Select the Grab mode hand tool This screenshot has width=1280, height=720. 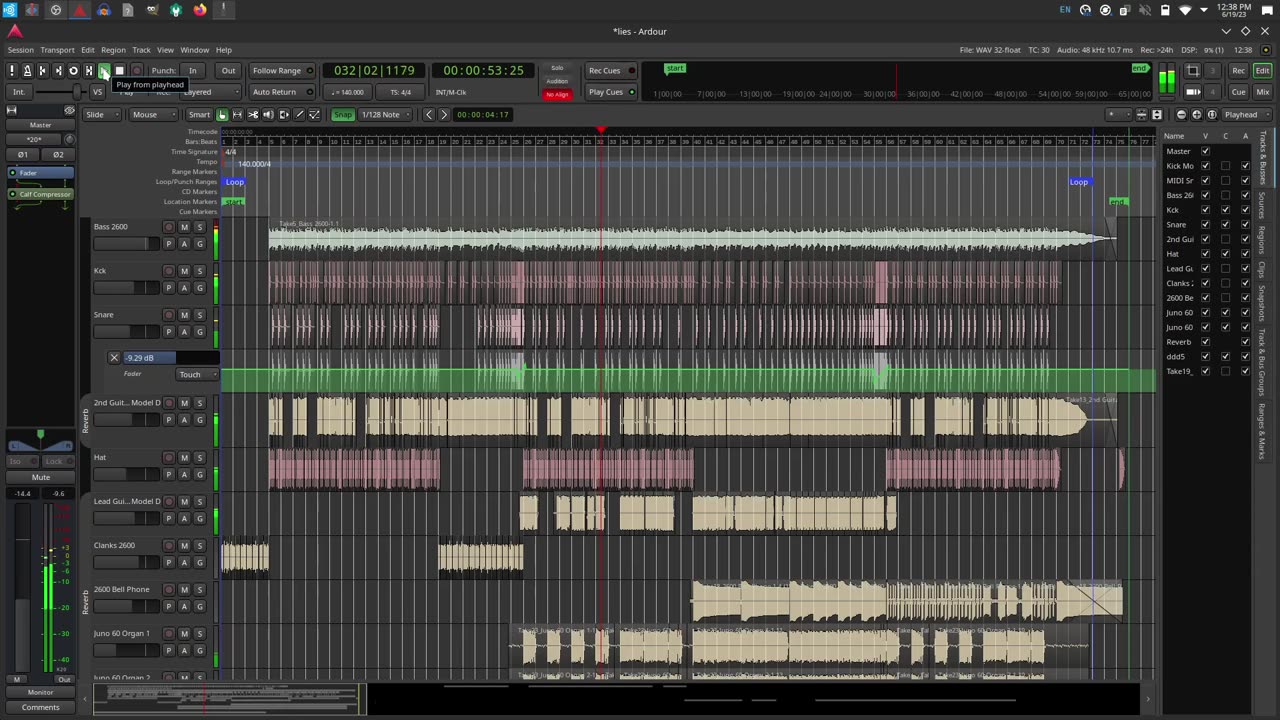(222, 115)
